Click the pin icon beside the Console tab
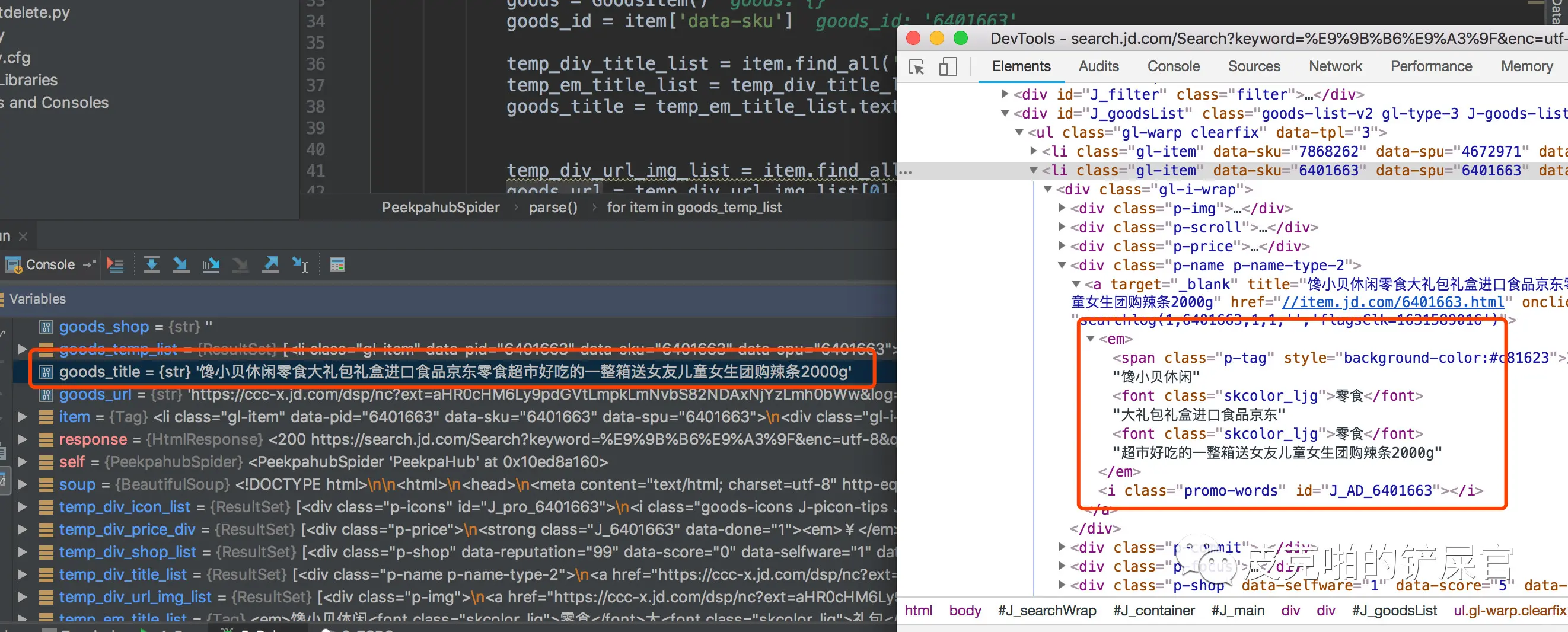This screenshot has width=1568, height=632. [x=90, y=264]
